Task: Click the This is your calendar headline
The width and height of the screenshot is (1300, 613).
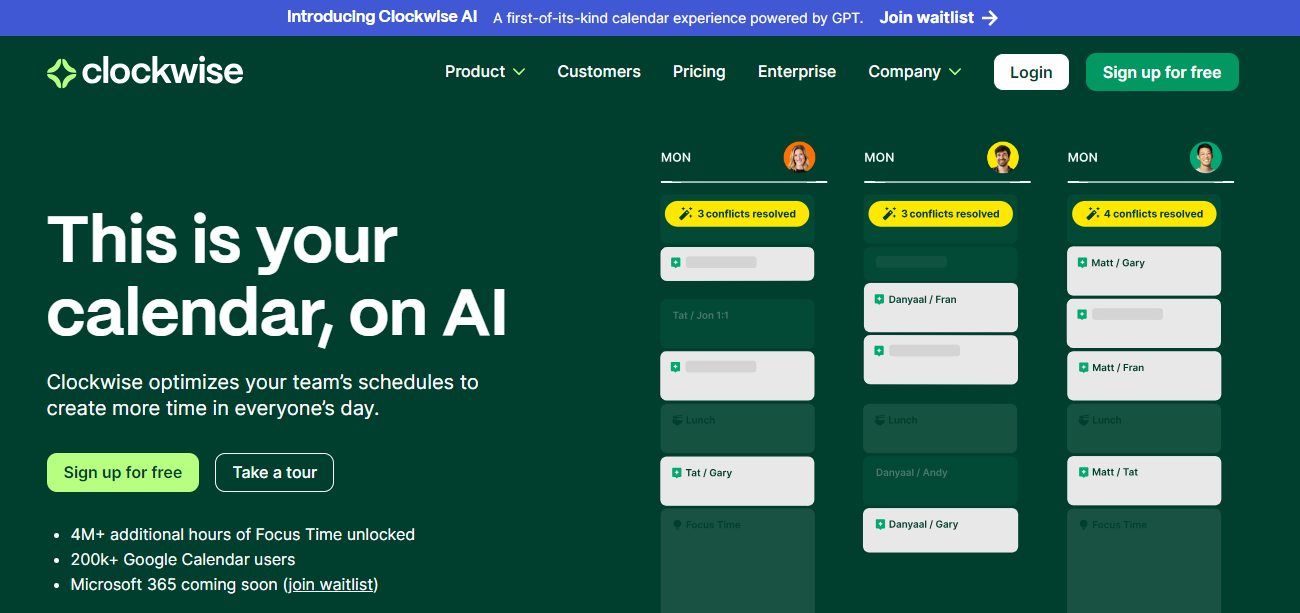Action: coord(277,277)
